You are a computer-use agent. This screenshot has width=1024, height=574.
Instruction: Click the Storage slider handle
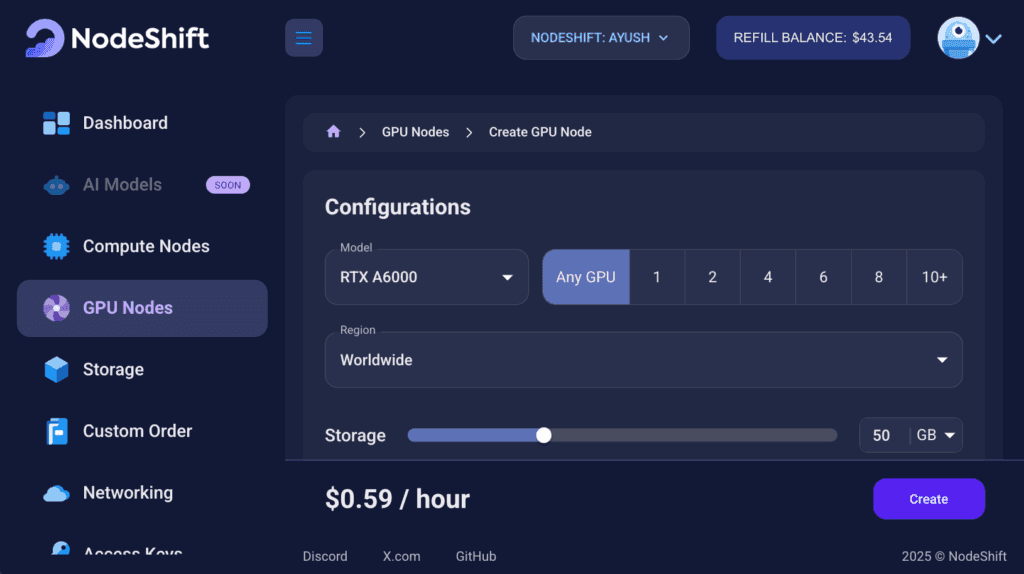pyautogui.click(x=543, y=435)
